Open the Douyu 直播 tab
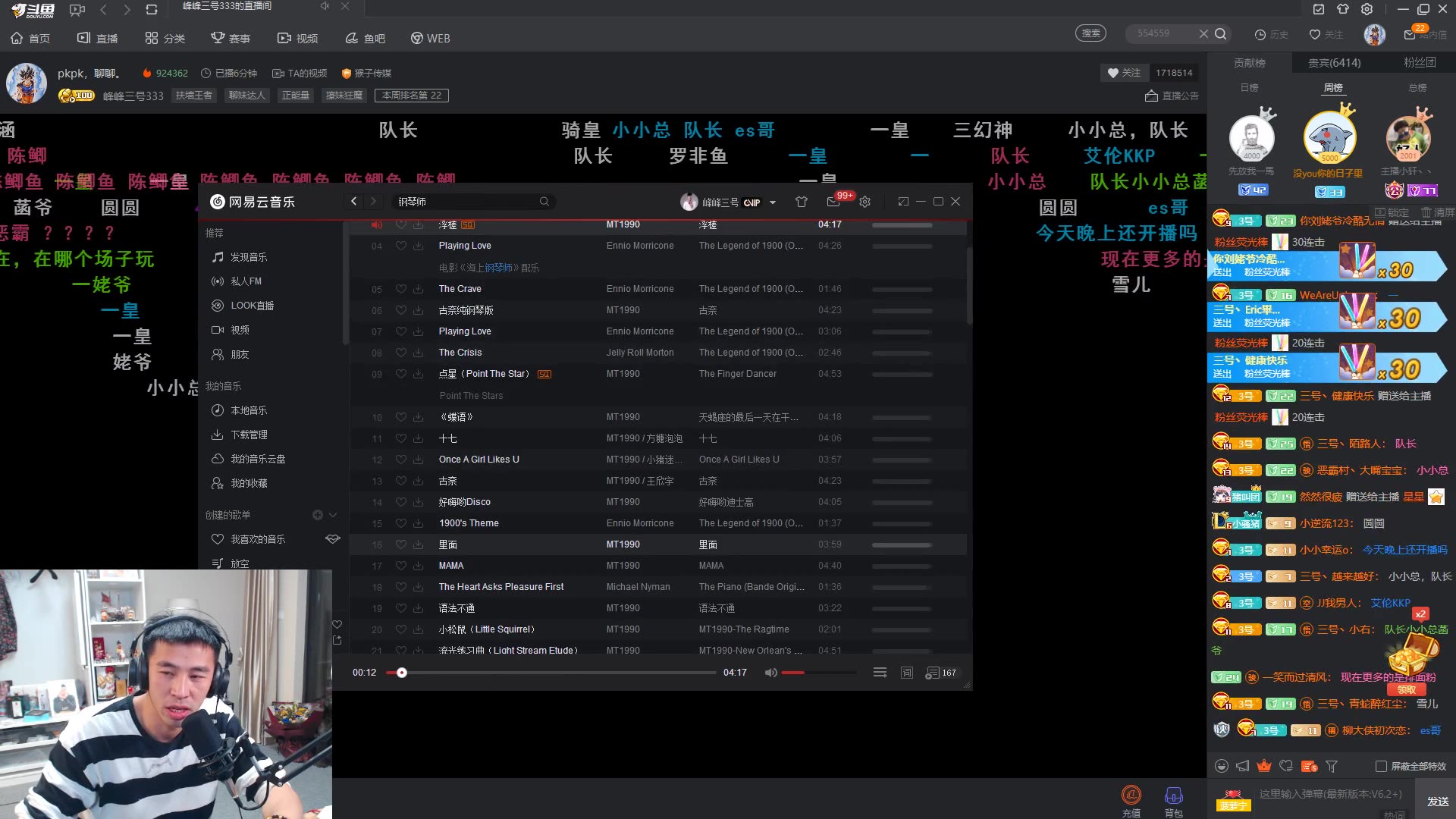This screenshot has width=1456, height=819. click(x=97, y=38)
